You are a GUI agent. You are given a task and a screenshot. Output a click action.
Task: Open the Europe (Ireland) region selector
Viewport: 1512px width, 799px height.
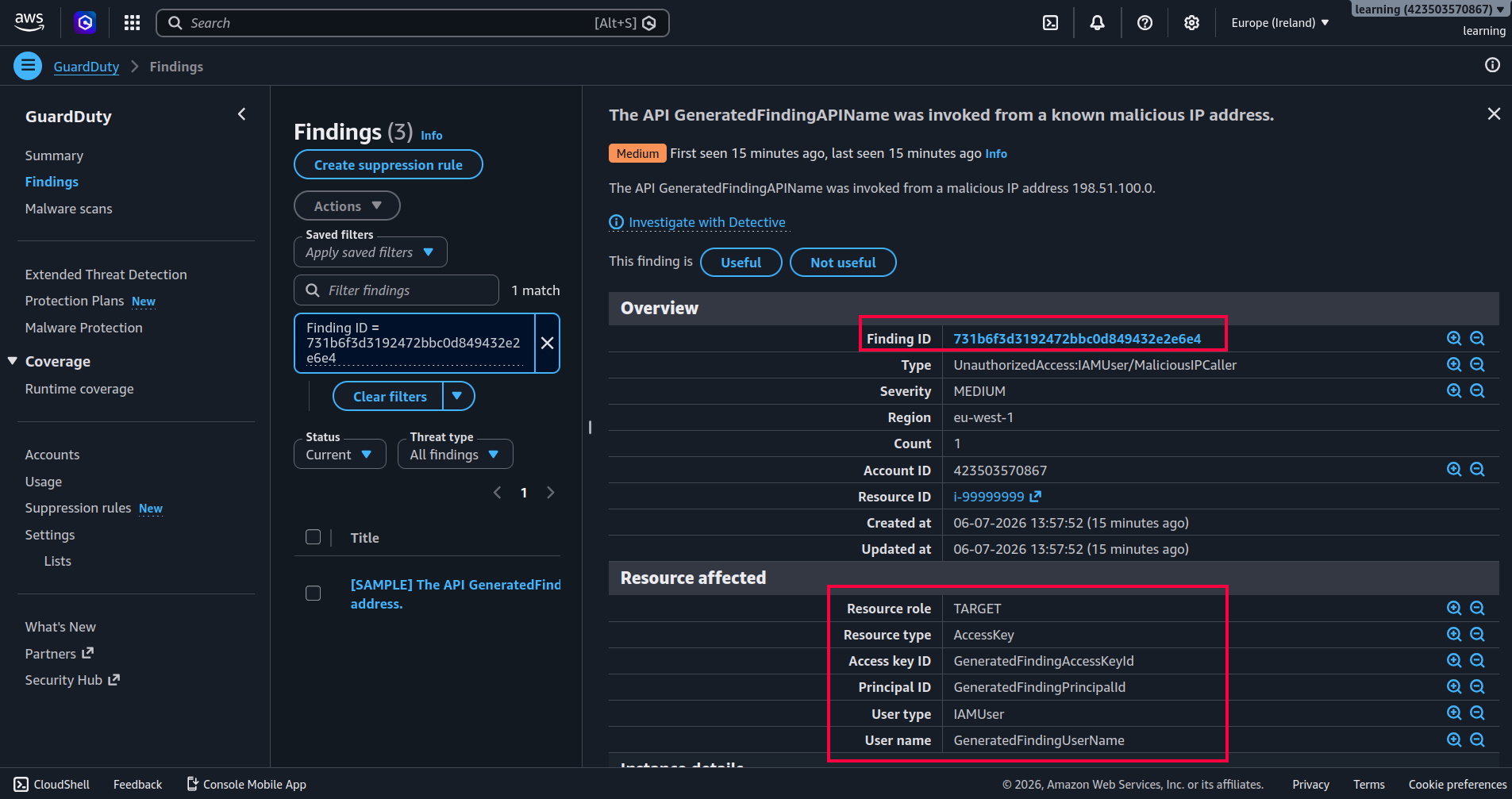click(x=1279, y=23)
